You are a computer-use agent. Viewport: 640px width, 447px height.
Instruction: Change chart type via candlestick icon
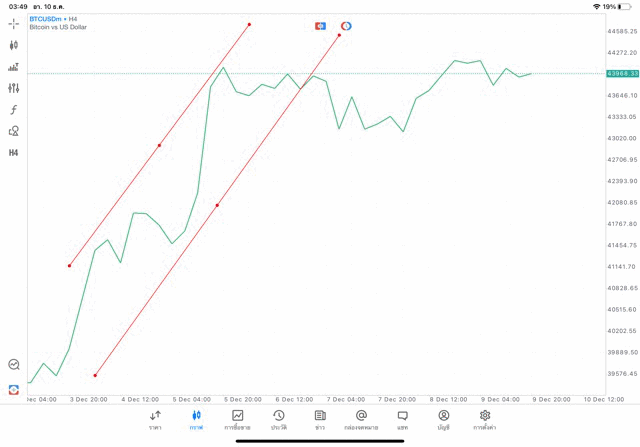(14, 45)
